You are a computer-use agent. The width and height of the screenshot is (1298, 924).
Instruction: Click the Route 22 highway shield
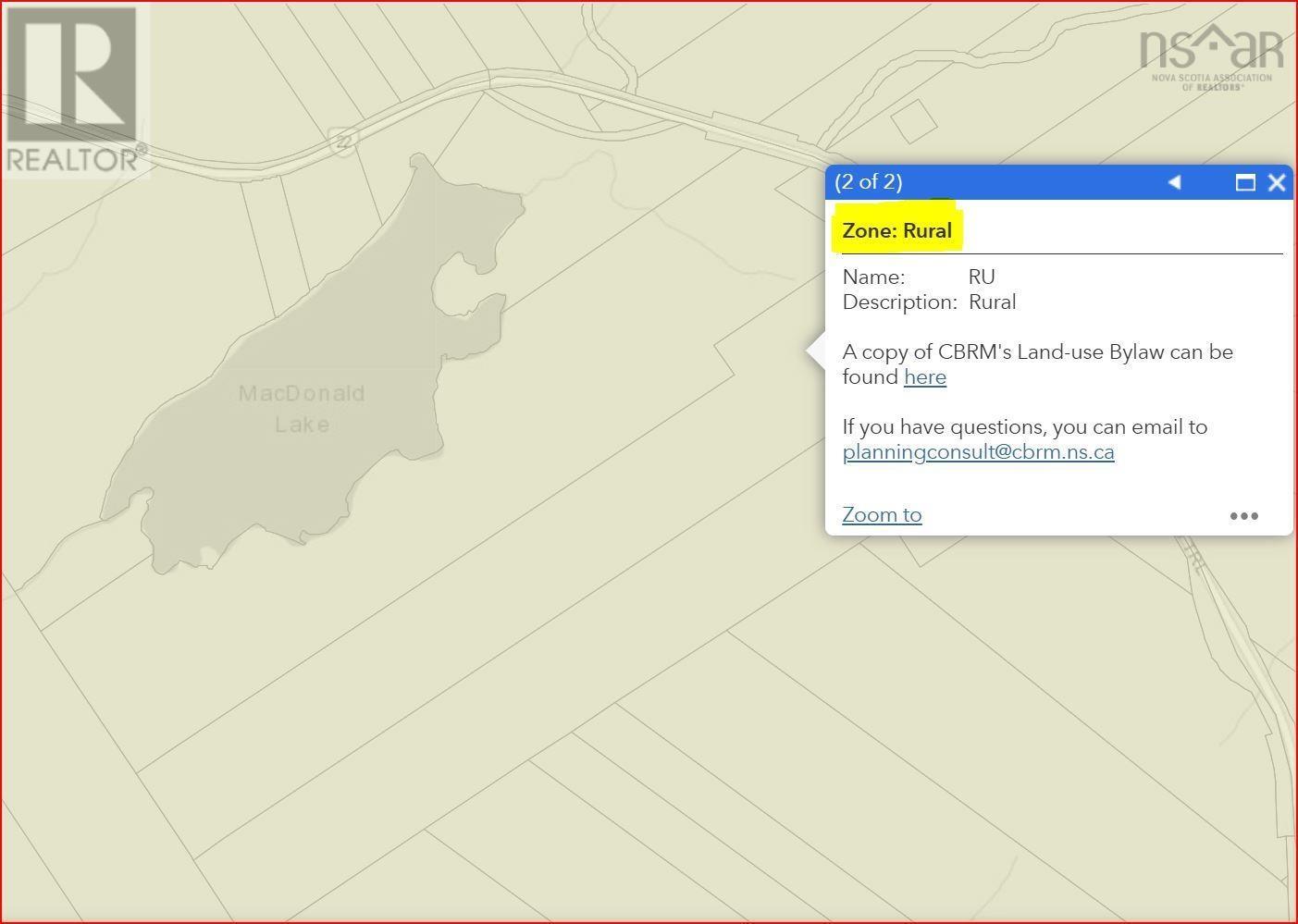(x=343, y=142)
